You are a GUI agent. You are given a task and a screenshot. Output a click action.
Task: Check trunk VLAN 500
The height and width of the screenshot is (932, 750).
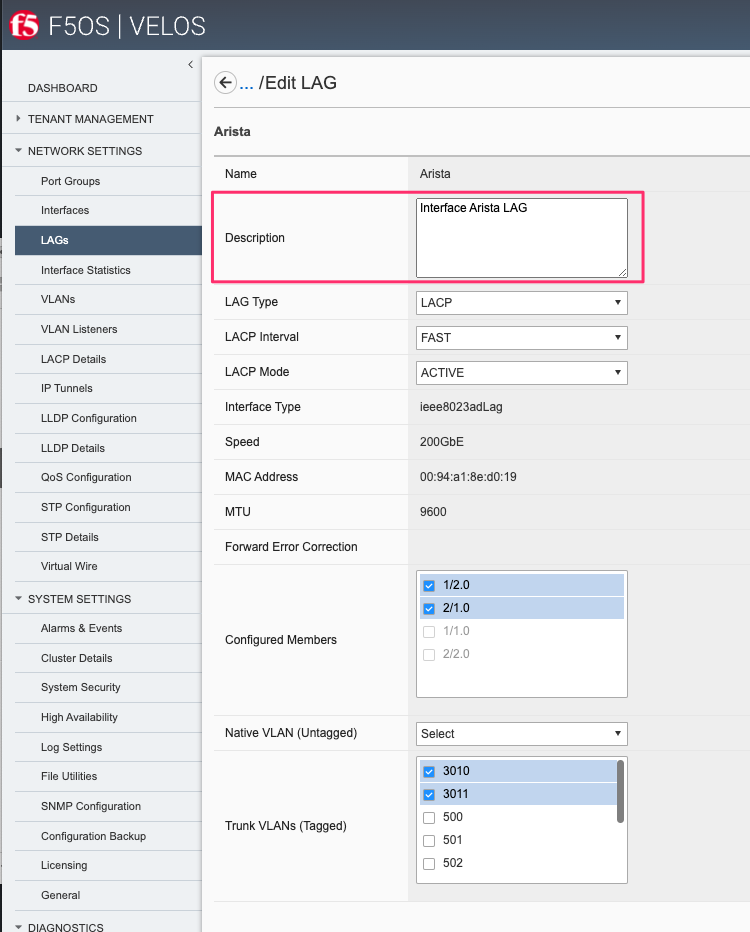(428, 818)
